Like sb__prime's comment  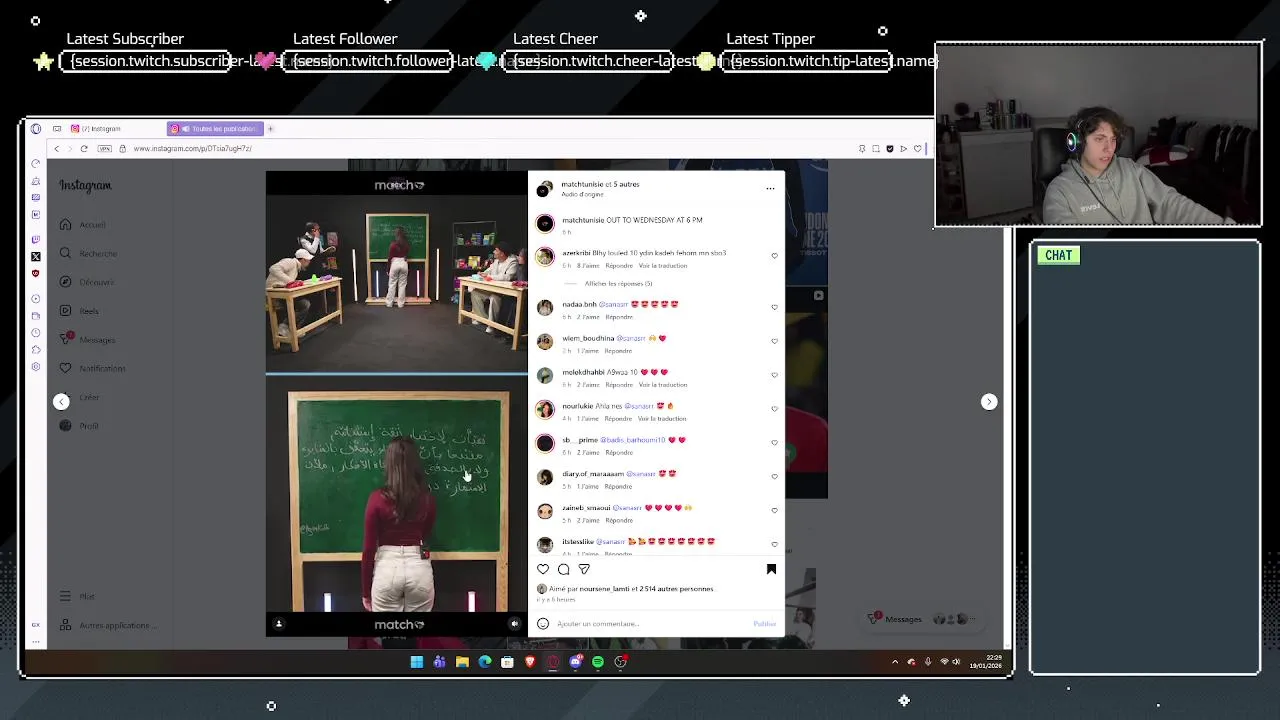pyautogui.click(x=774, y=443)
